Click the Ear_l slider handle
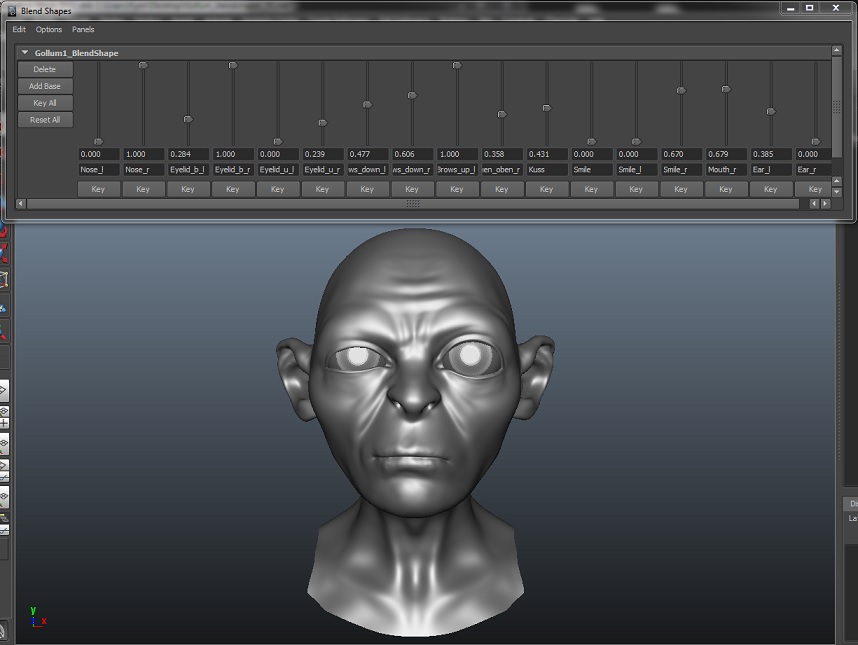 pos(772,112)
